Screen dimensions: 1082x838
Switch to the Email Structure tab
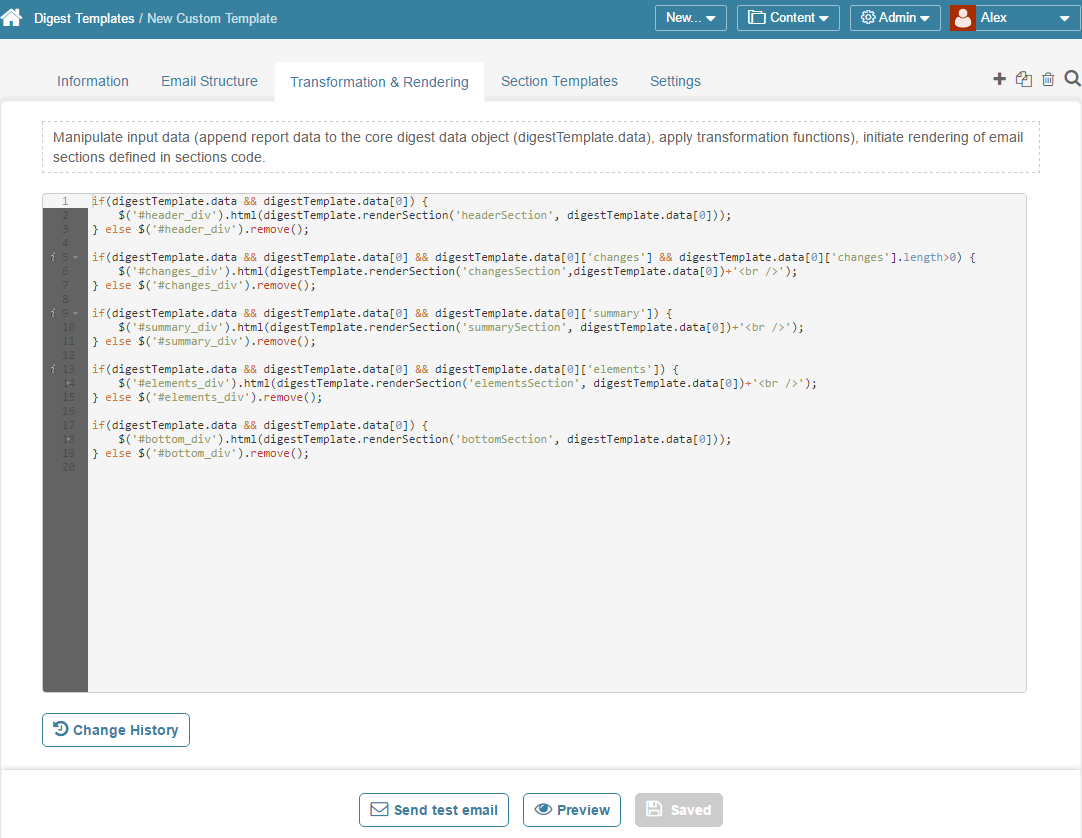click(x=209, y=81)
